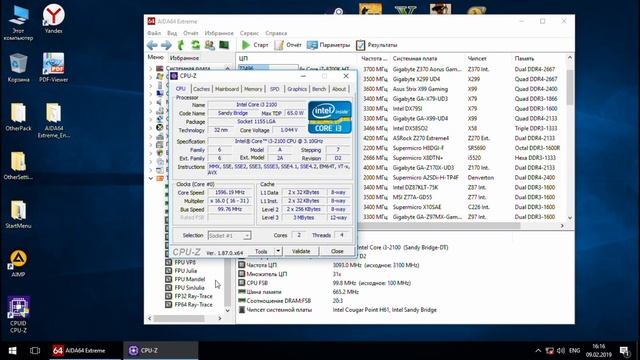Open the PDF-Viewer desktop shortcut

53,67
